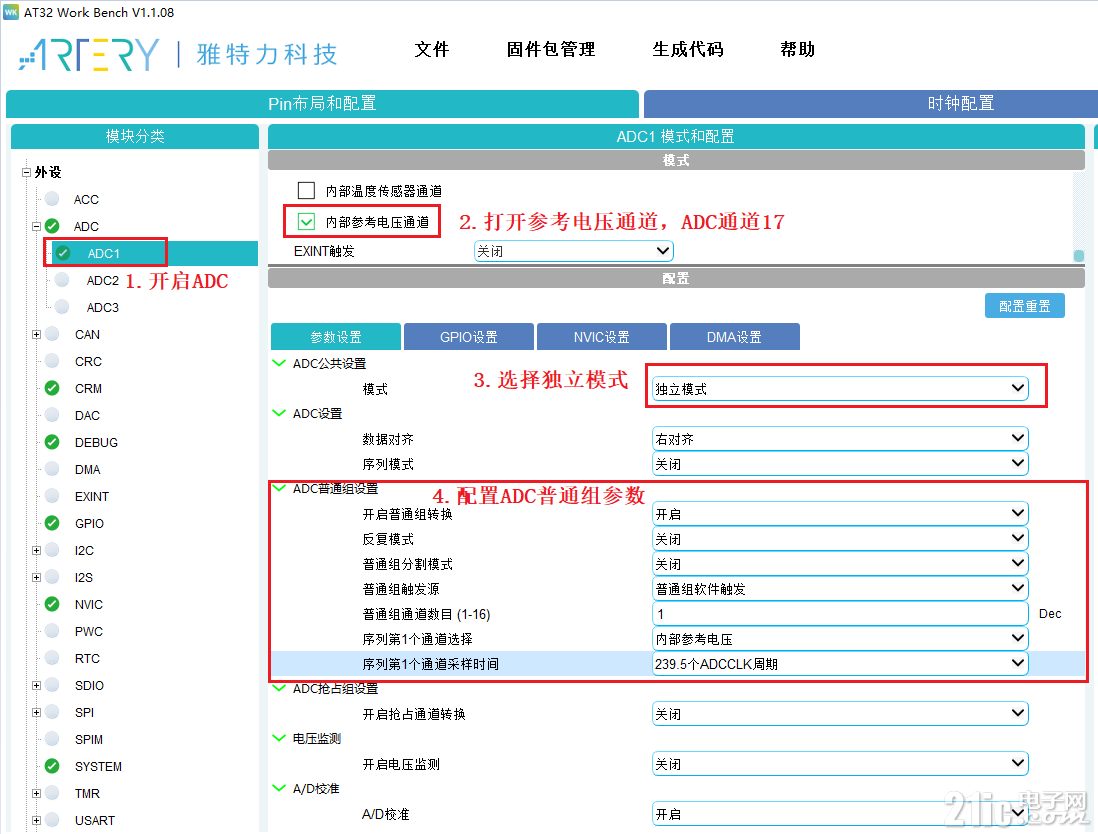This screenshot has height=834, width=1098.
Task: Click the green check icon beside GPIO
Action: (x=52, y=523)
